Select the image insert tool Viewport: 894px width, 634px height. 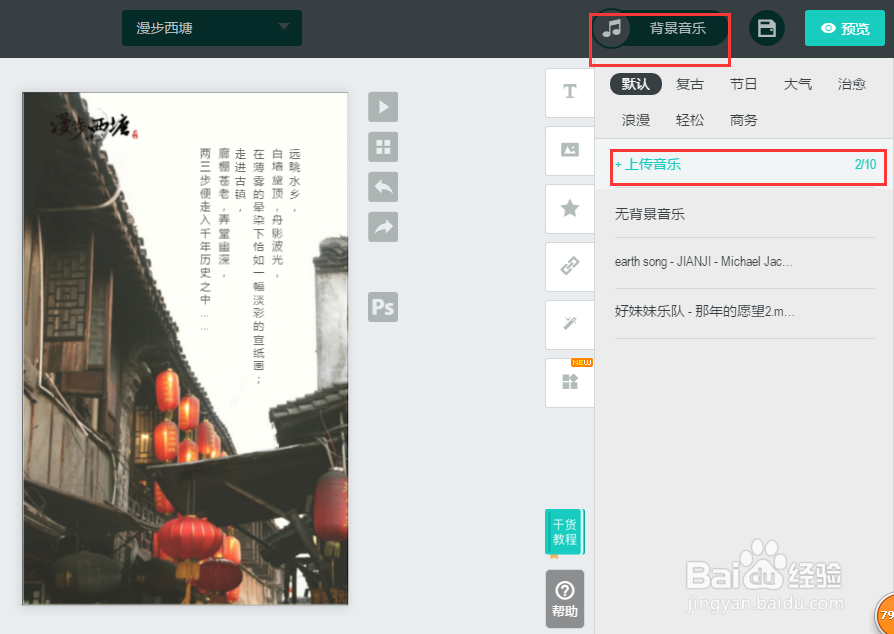570,151
